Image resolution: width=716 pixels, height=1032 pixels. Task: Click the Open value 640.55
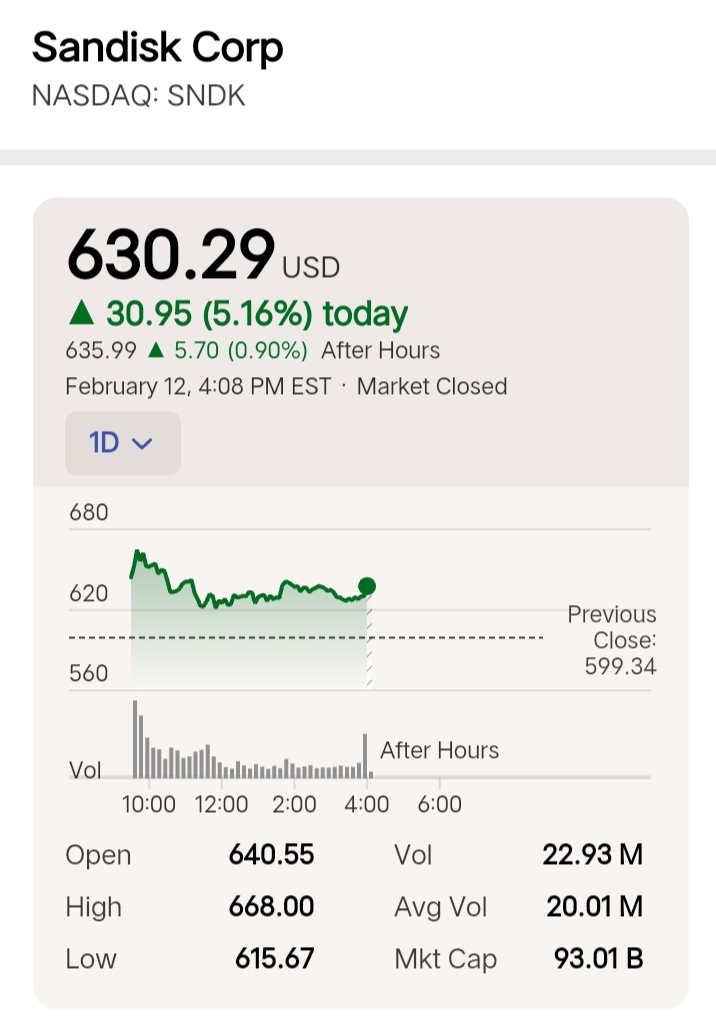pyautogui.click(x=271, y=855)
